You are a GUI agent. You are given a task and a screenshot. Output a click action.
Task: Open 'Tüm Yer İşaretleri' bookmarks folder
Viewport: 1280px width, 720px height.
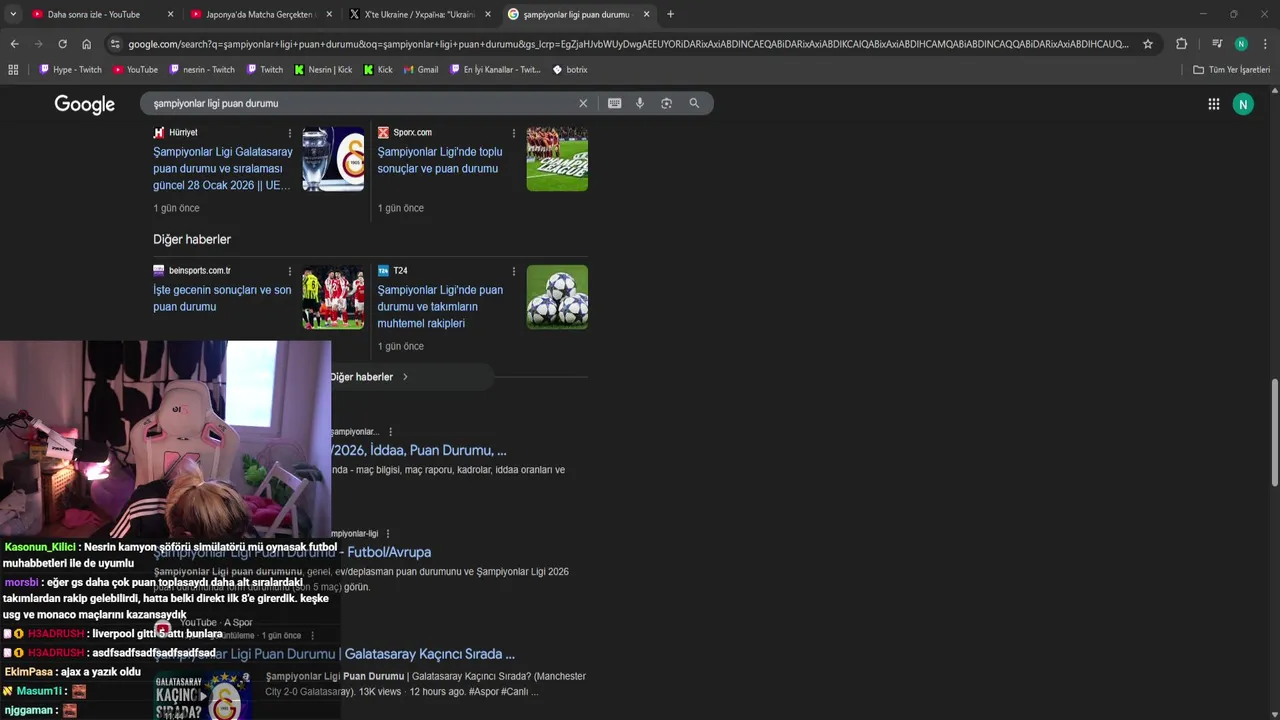point(1231,70)
